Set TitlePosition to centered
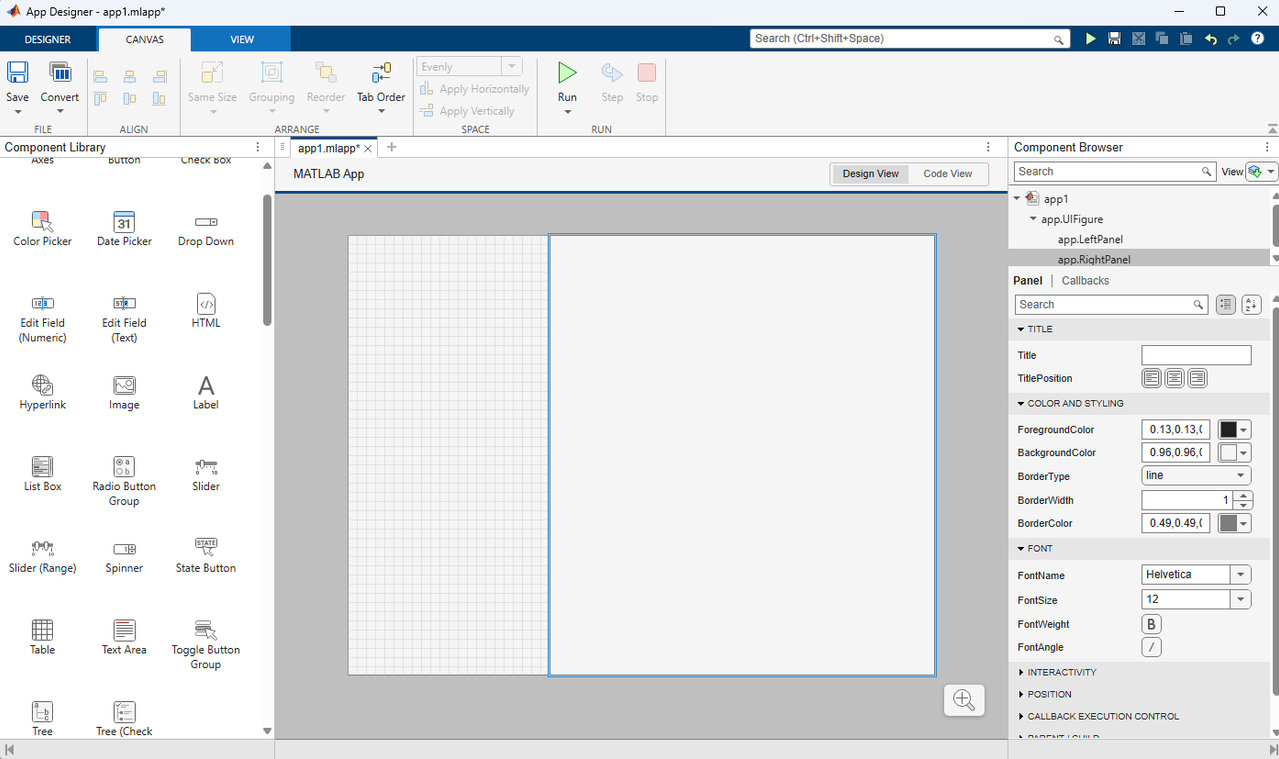 pos(1175,378)
